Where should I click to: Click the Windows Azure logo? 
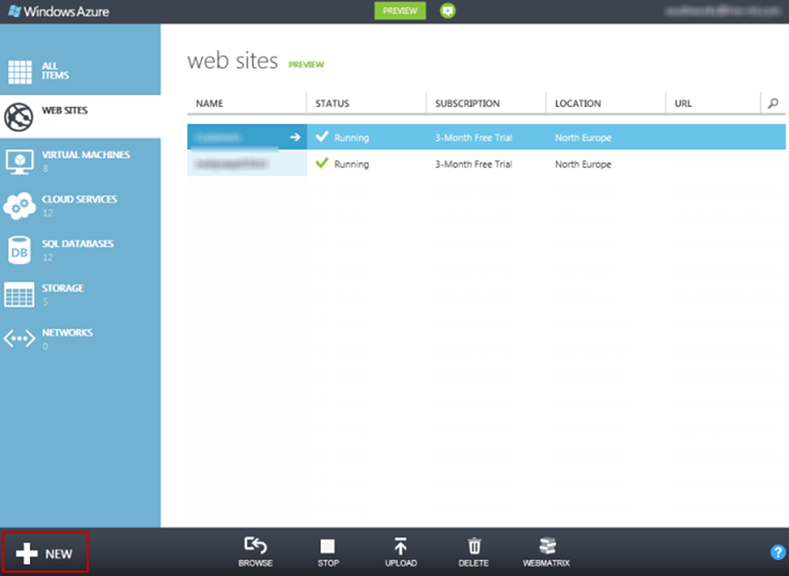pyautogui.click(x=59, y=11)
